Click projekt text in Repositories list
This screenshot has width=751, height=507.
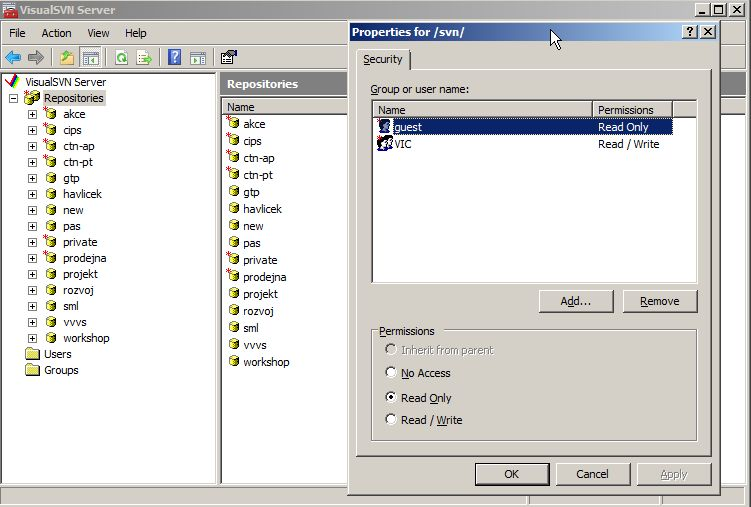click(260, 294)
